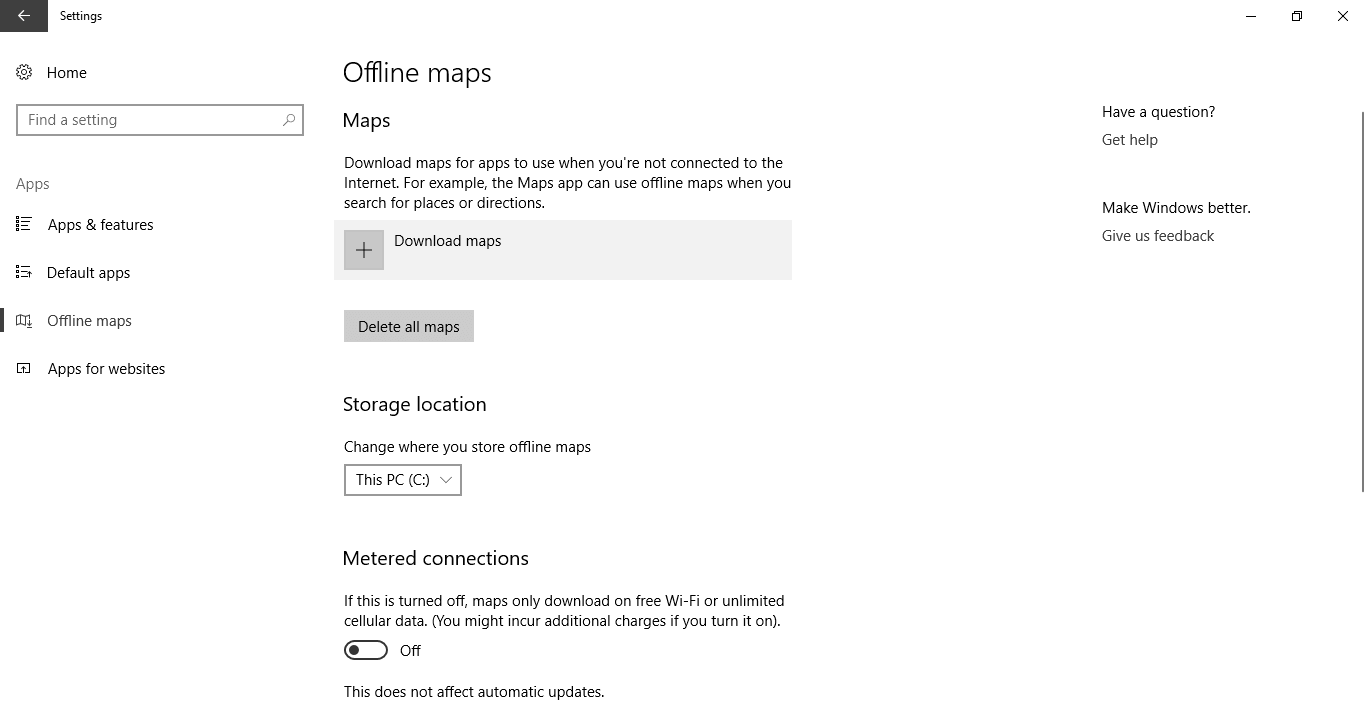The height and width of the screenshot is (726, 1366).
Task: Click the Apps for websites icon
Action: tap(24, 368)
